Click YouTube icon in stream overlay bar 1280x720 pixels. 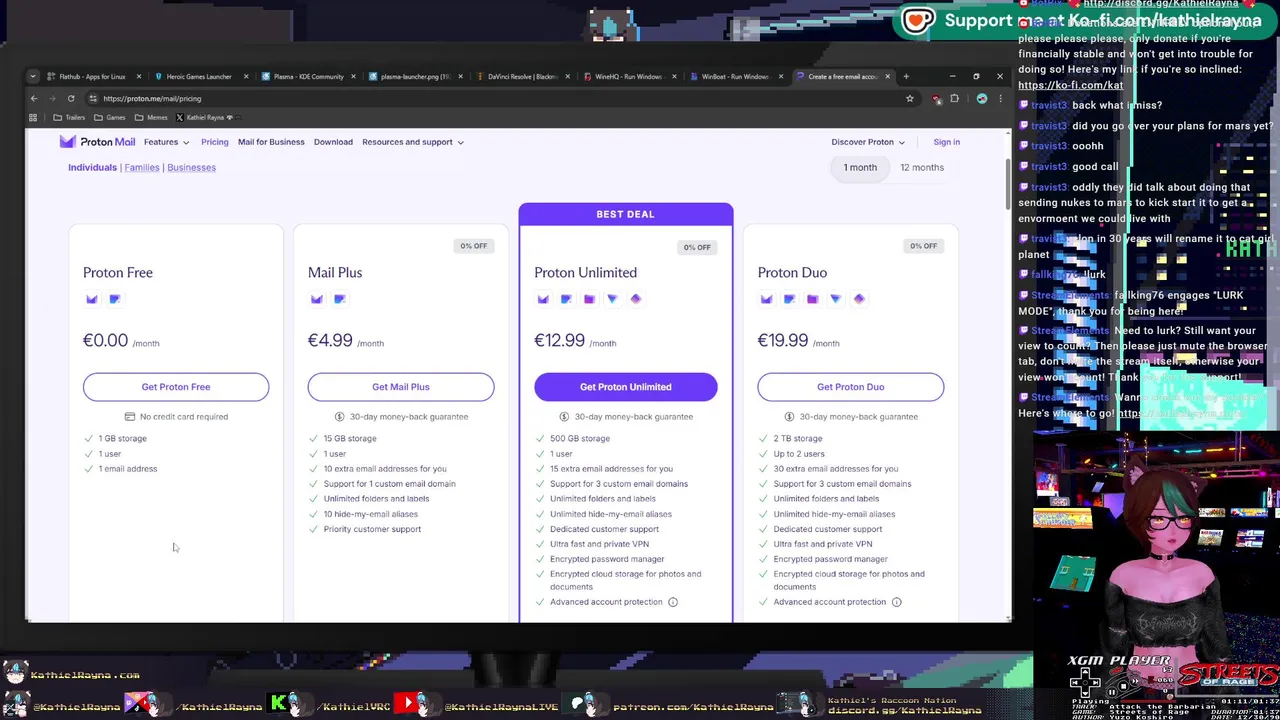pos(408,704)
